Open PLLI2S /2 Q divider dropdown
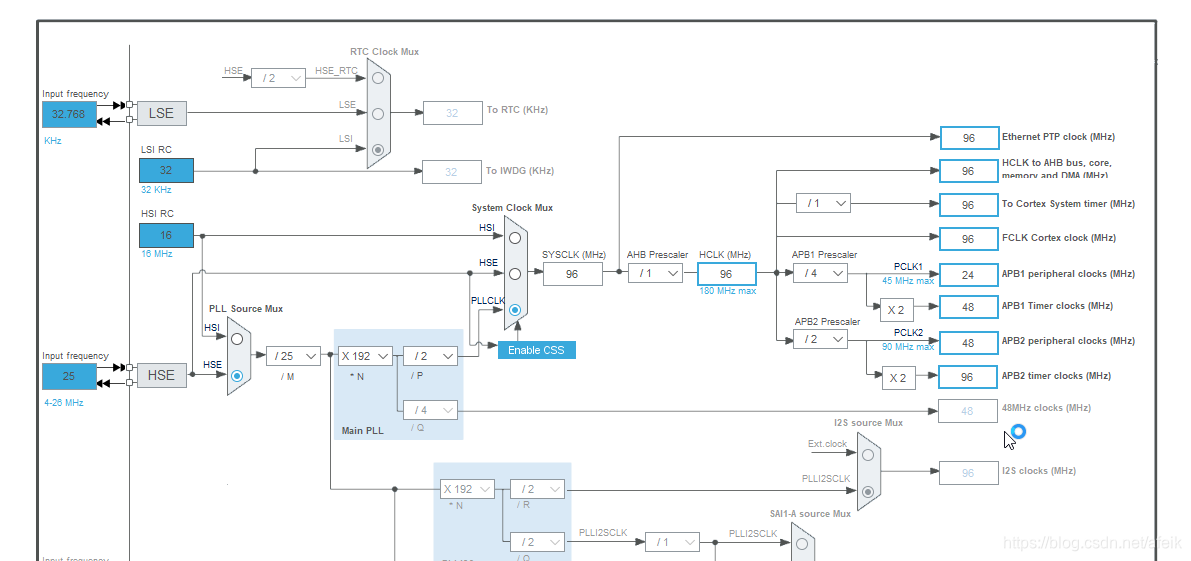This screenshot has height=561, width=1191. (538, 542)
